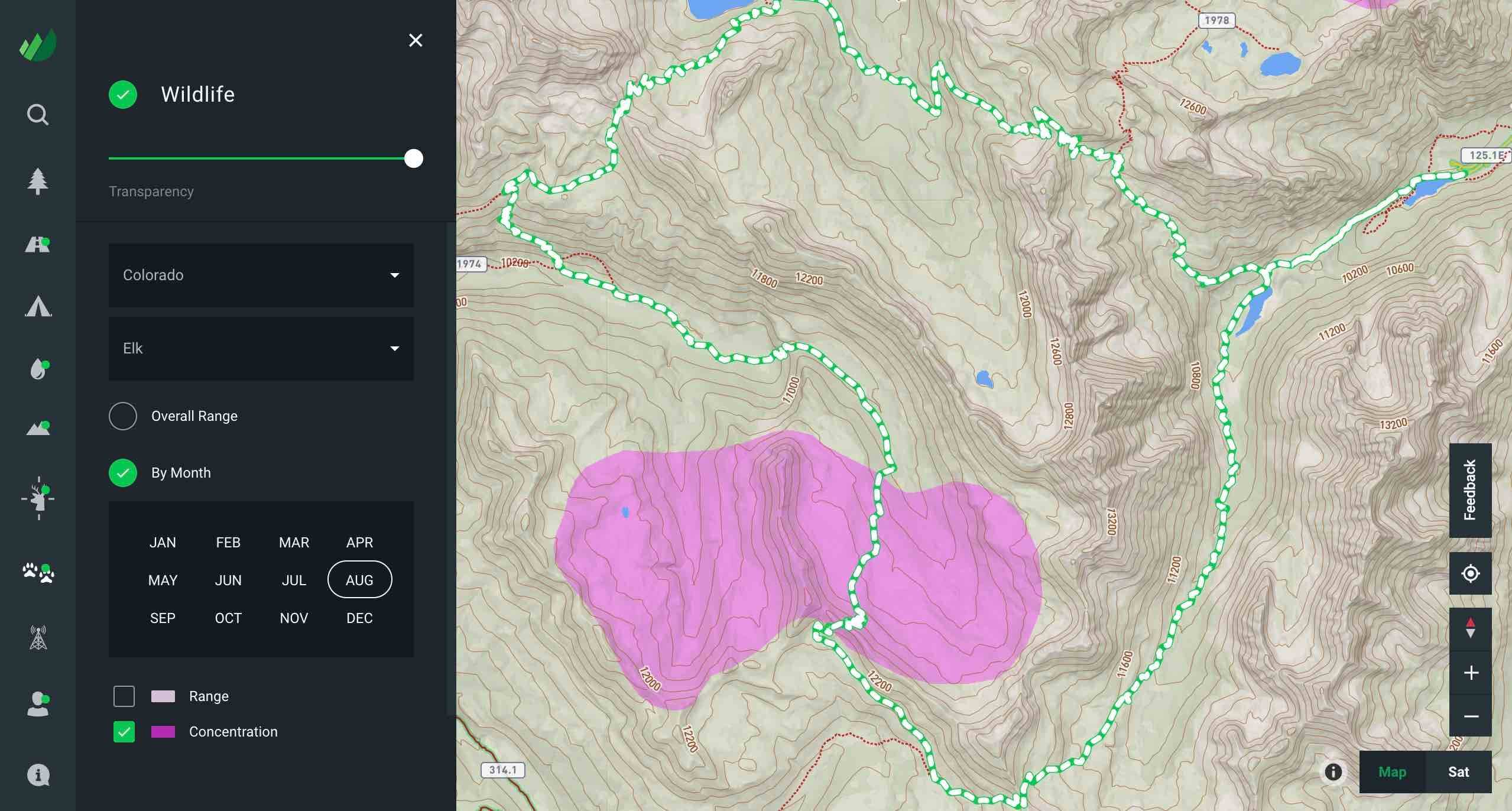Click the 125.1E road marker label
Viewport: 1512px width, 811px height.
click(1486, 155)
